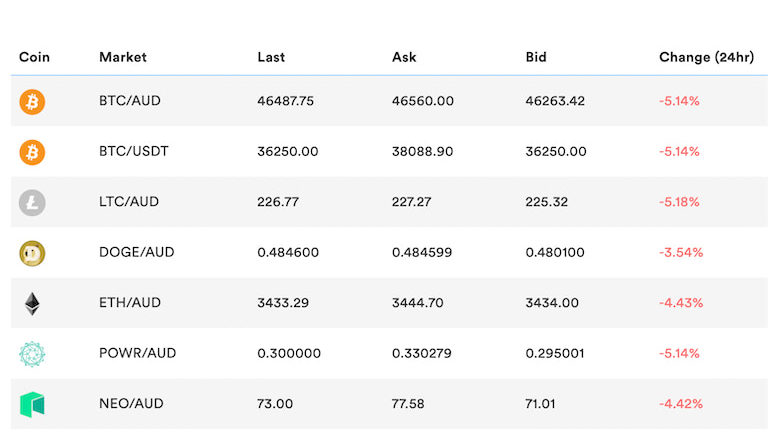This screenshot has height=432, width=768.
Task: Sort by the Coin column header
Action: [34, 57]
